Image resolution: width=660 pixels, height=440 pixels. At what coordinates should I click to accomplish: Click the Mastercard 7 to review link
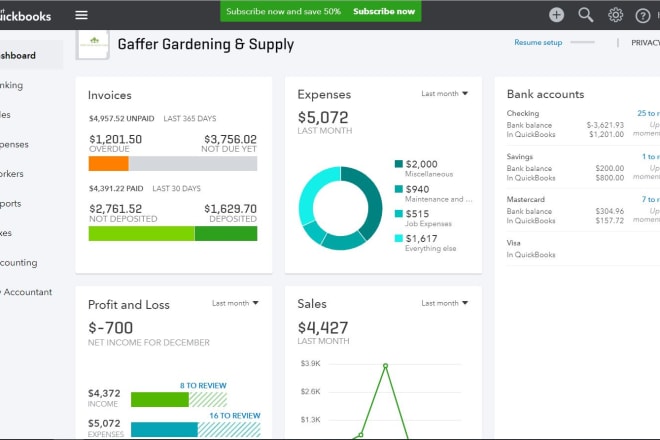pyautogui.click(x=651, y=199)
